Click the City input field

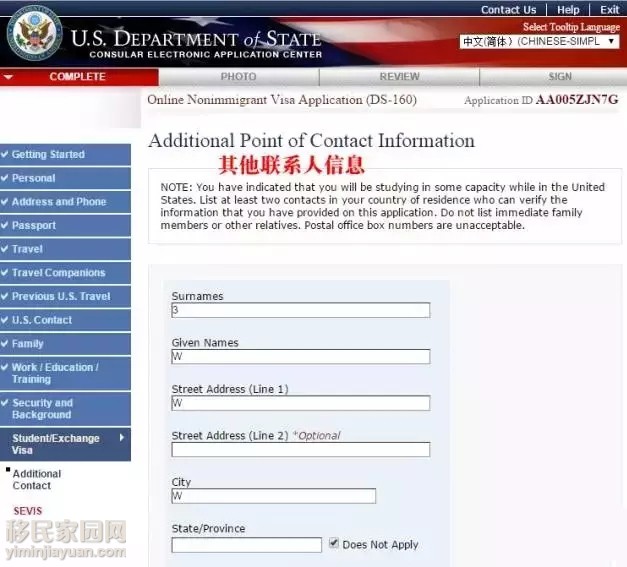[x=274, y=496]
